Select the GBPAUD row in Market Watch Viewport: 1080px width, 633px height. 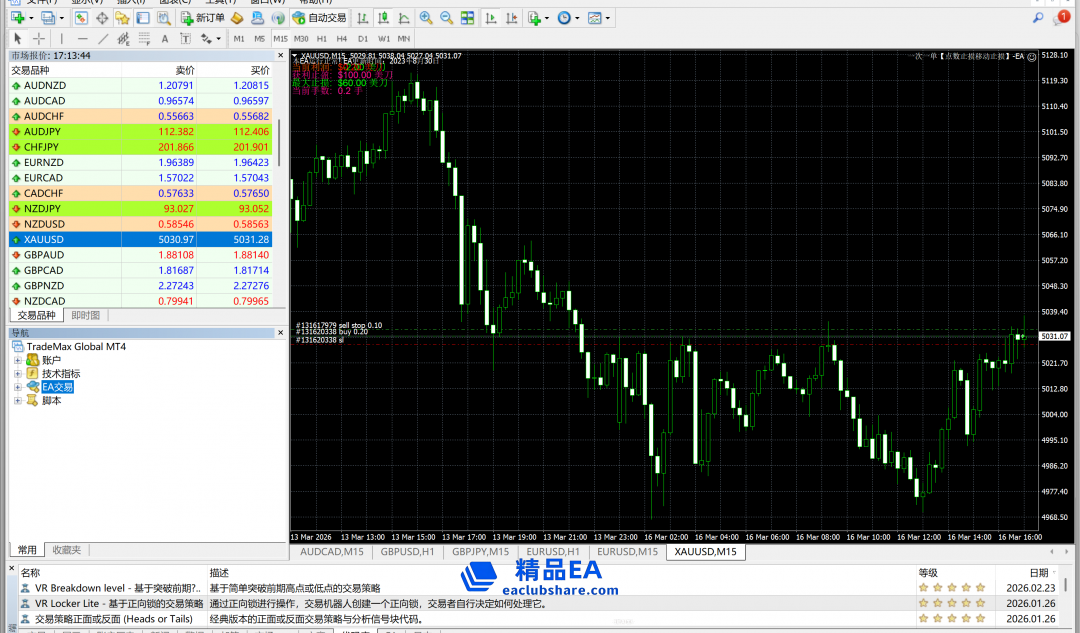pos(44,255)
